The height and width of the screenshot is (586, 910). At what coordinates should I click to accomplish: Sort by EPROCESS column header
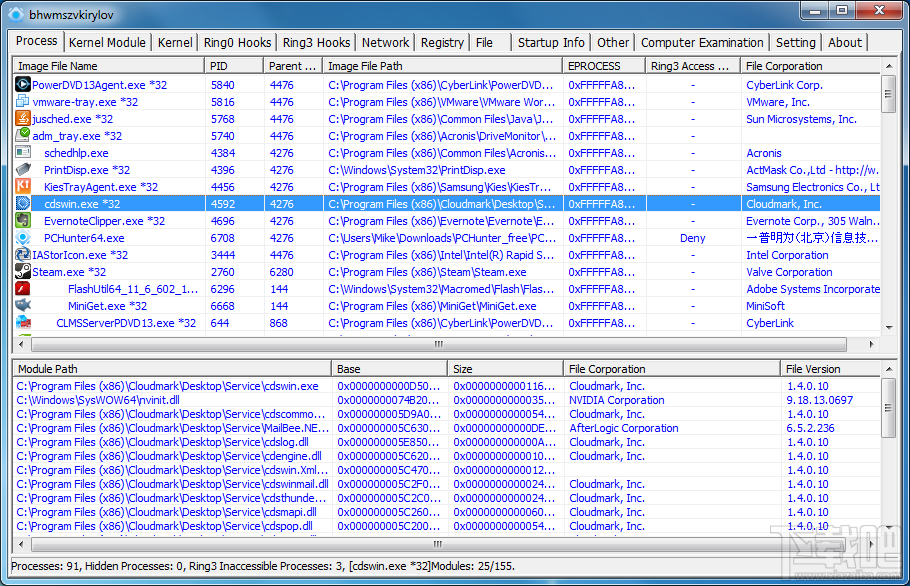click(x=604, y=66)
